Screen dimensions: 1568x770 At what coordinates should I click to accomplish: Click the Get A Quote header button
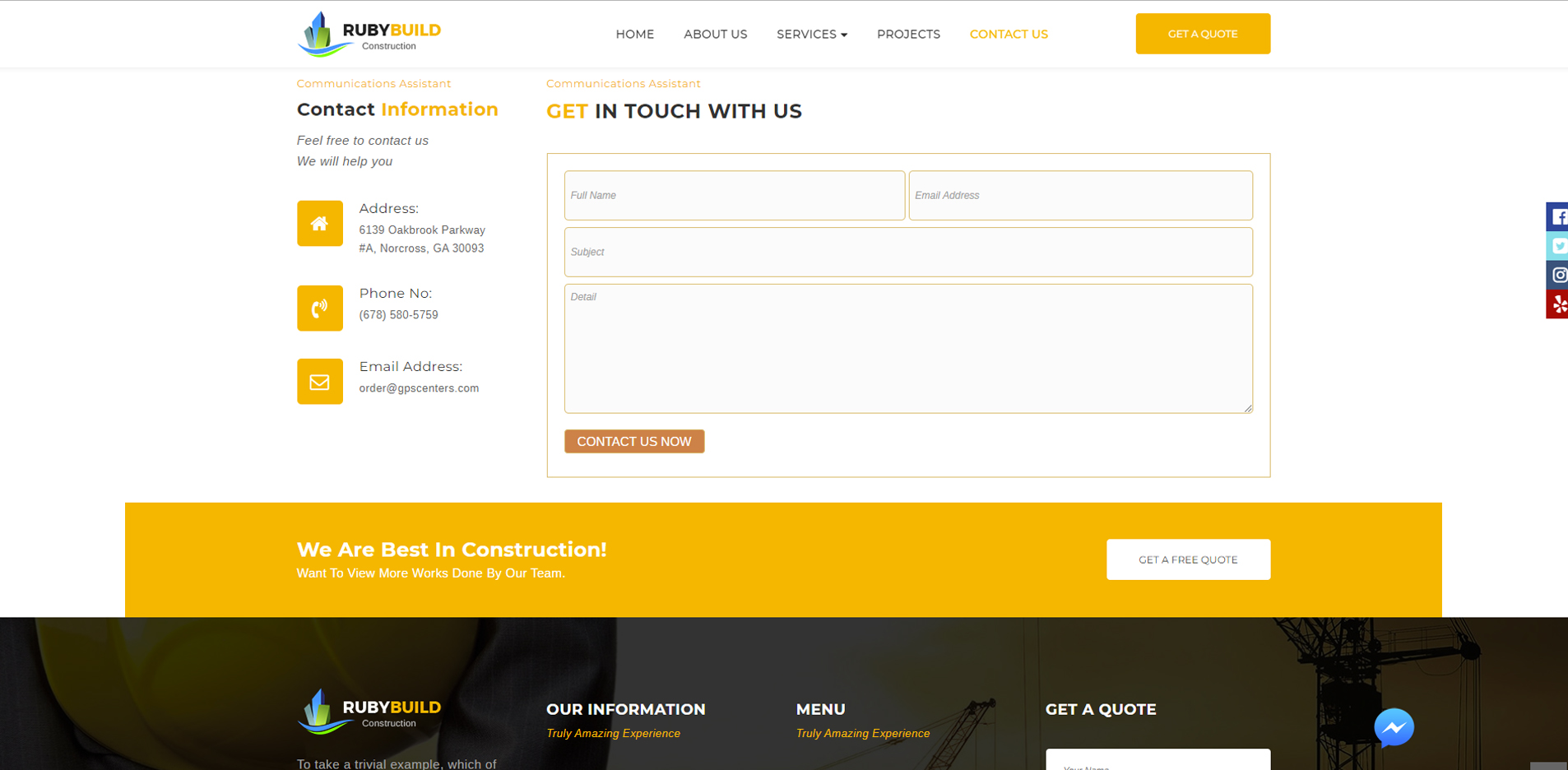(x=1203, y=34)
